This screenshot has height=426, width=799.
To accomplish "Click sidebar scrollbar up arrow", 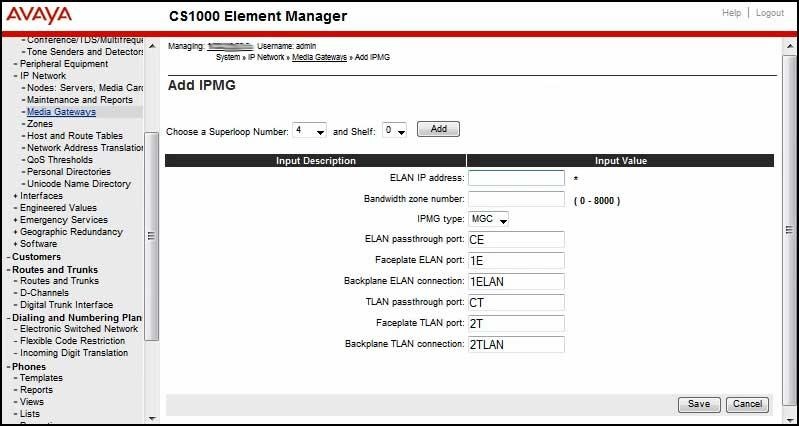I will tap(151, 46).
